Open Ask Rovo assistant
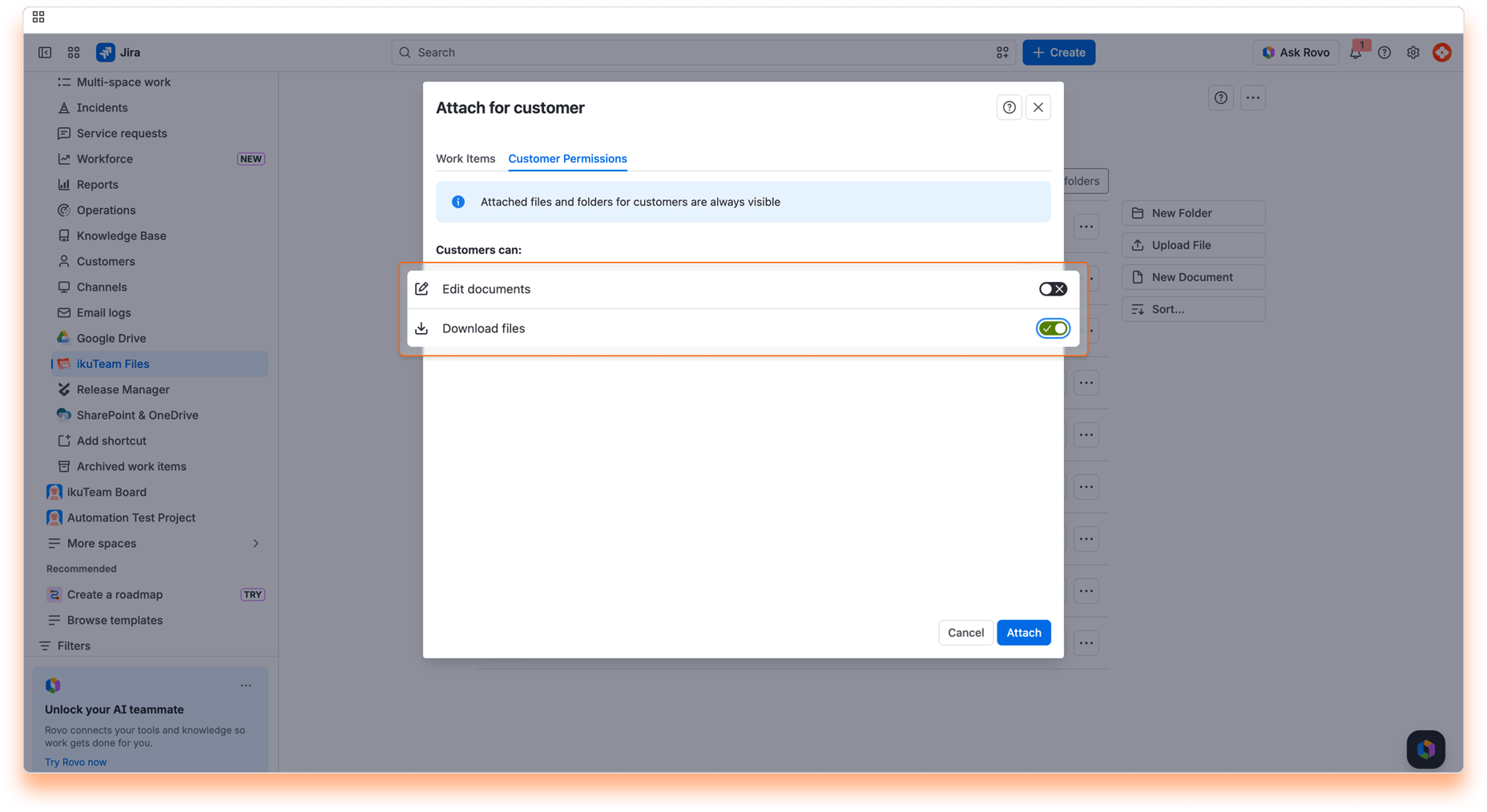This screenshot has width=1487, height=812. pos(1296,53)
